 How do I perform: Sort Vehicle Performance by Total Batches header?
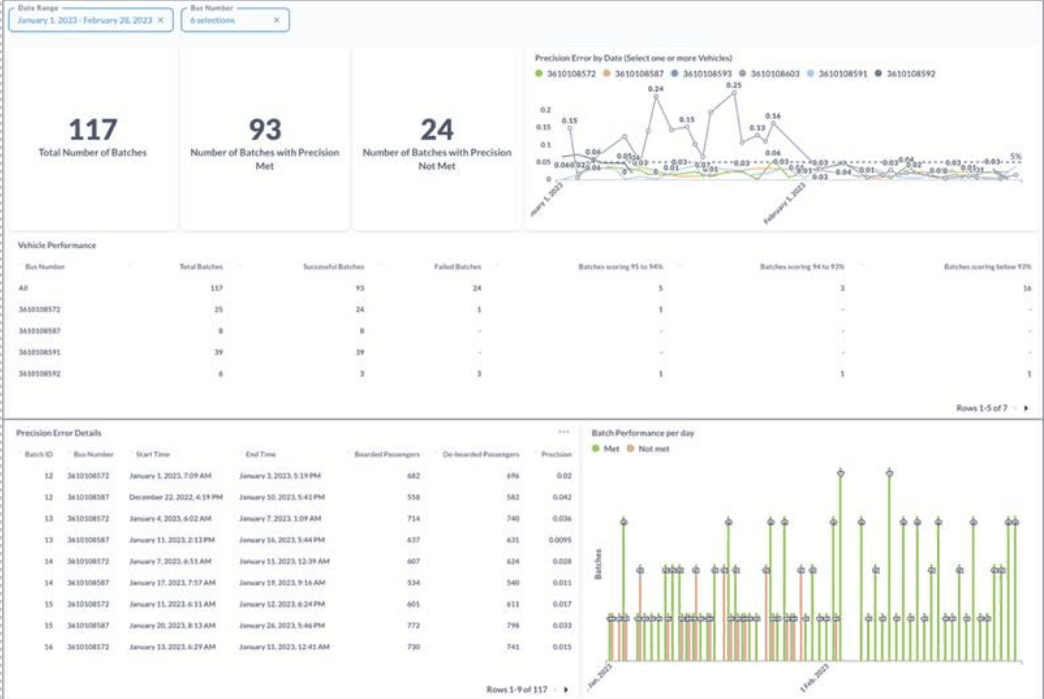201,267
